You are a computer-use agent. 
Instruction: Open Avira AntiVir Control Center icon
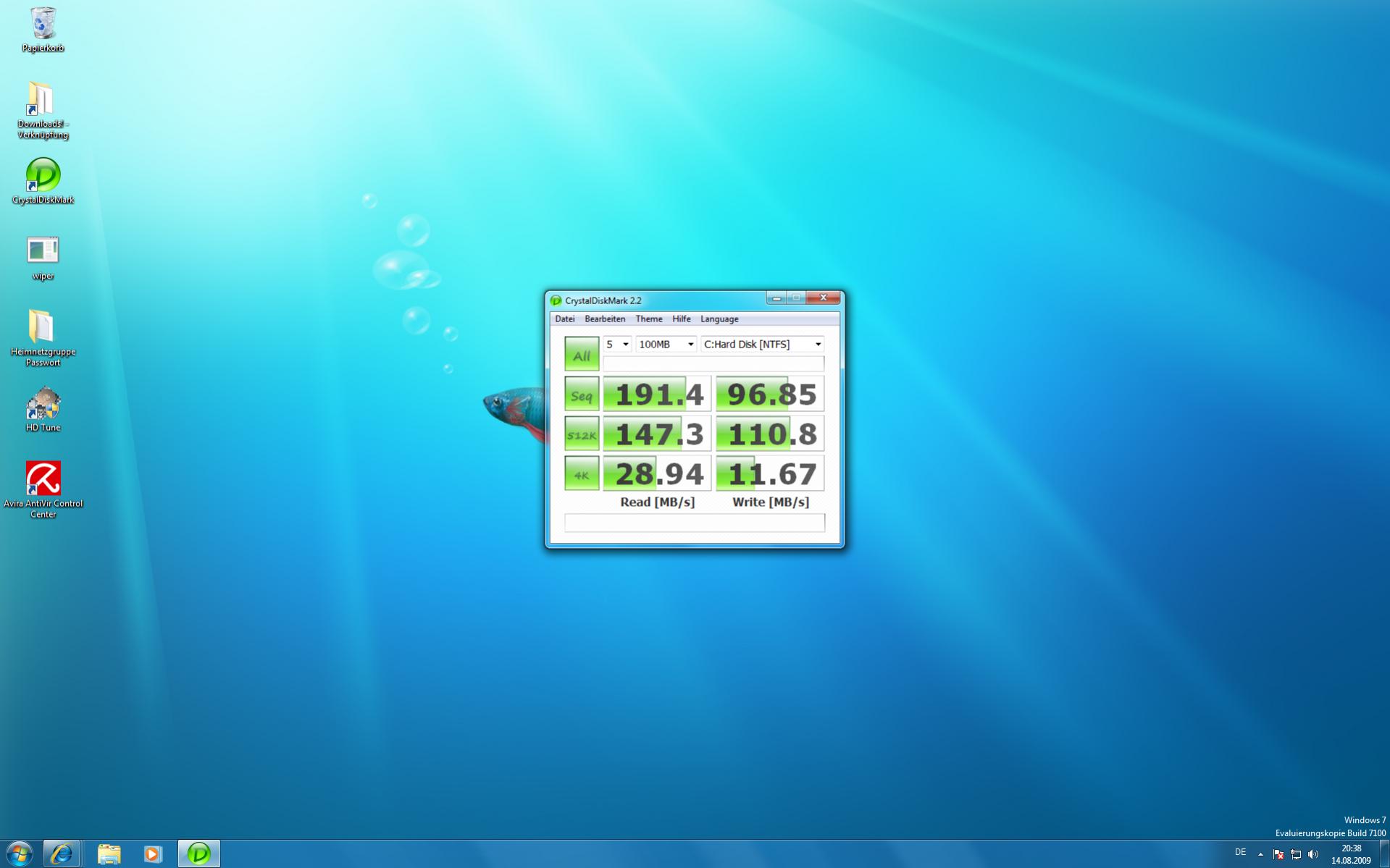tap(43, 489)
